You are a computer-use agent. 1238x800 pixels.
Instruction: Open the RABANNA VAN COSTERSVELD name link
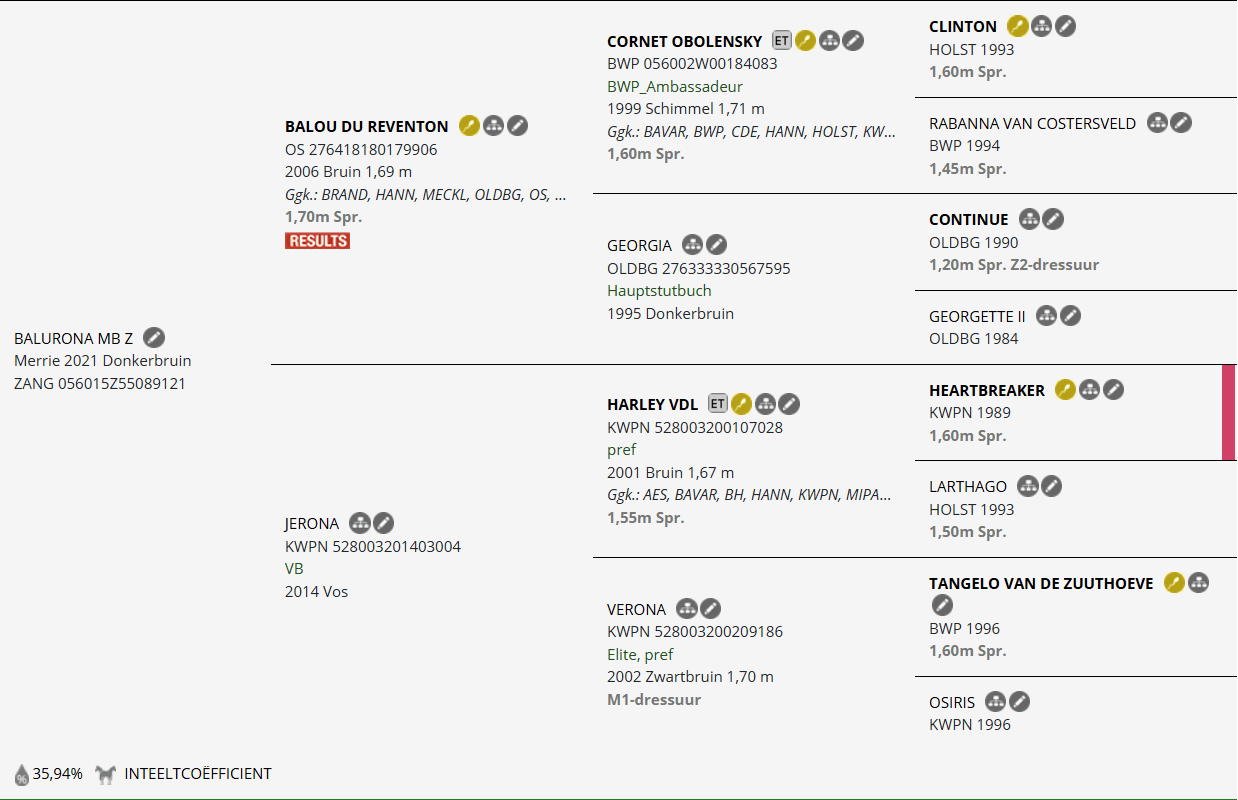(1032, 123)
